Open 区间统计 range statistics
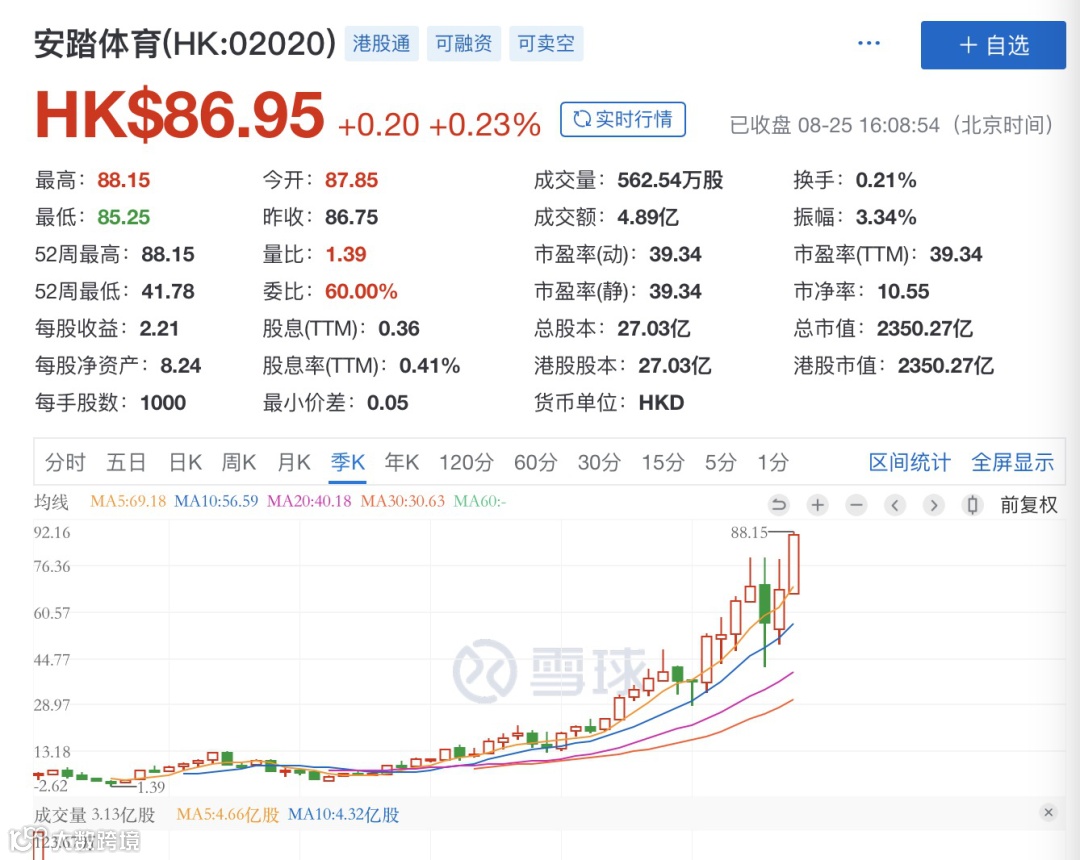This screenshot has height=860, width=1080. 909,462
